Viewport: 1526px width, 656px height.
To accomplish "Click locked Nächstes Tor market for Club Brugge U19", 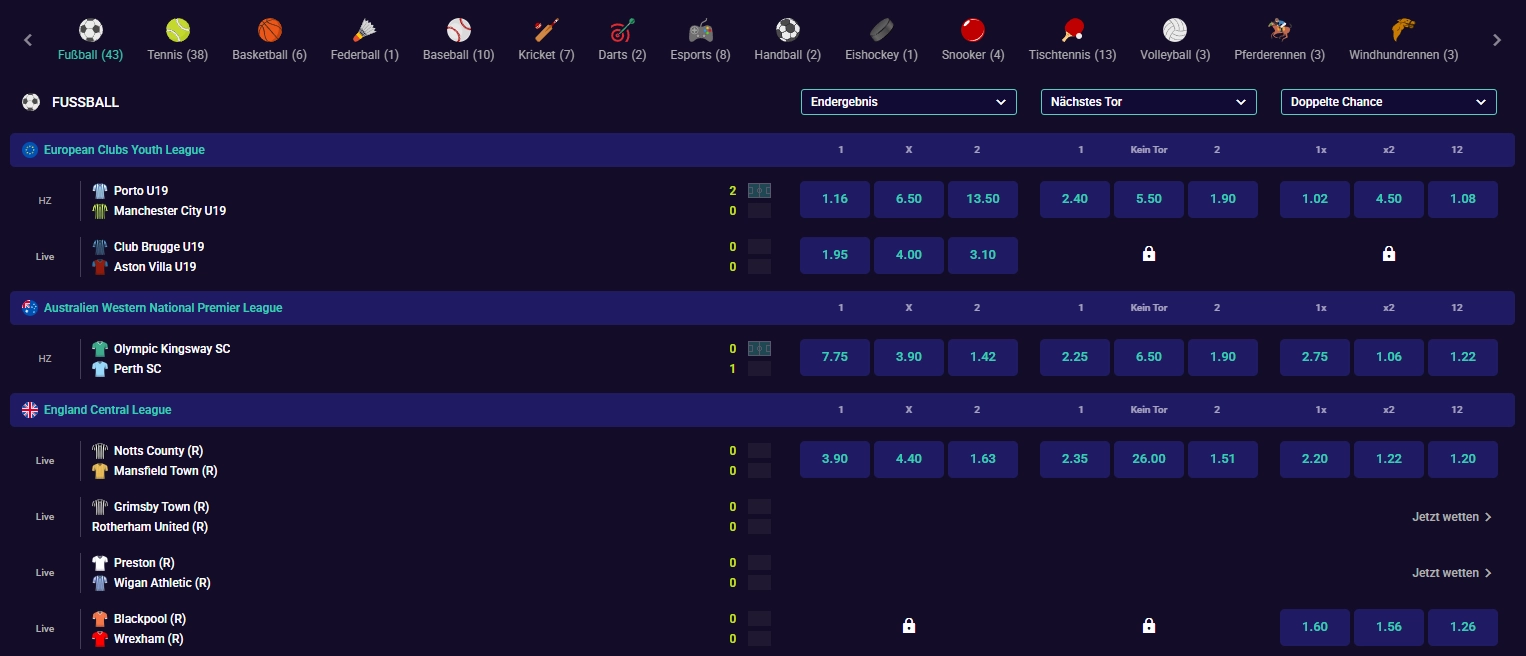I will tap(1149, 255).
